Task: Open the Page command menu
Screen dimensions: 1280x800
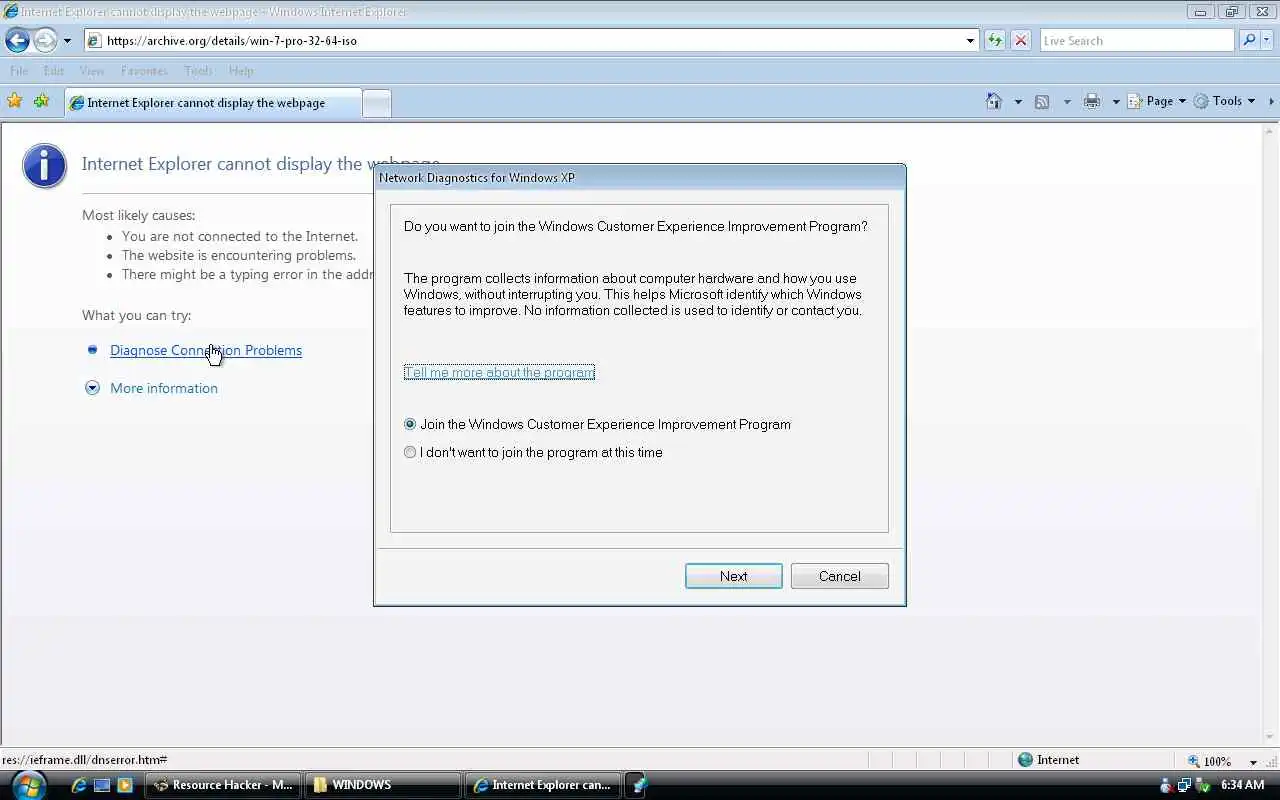Action: (1156, 101)
